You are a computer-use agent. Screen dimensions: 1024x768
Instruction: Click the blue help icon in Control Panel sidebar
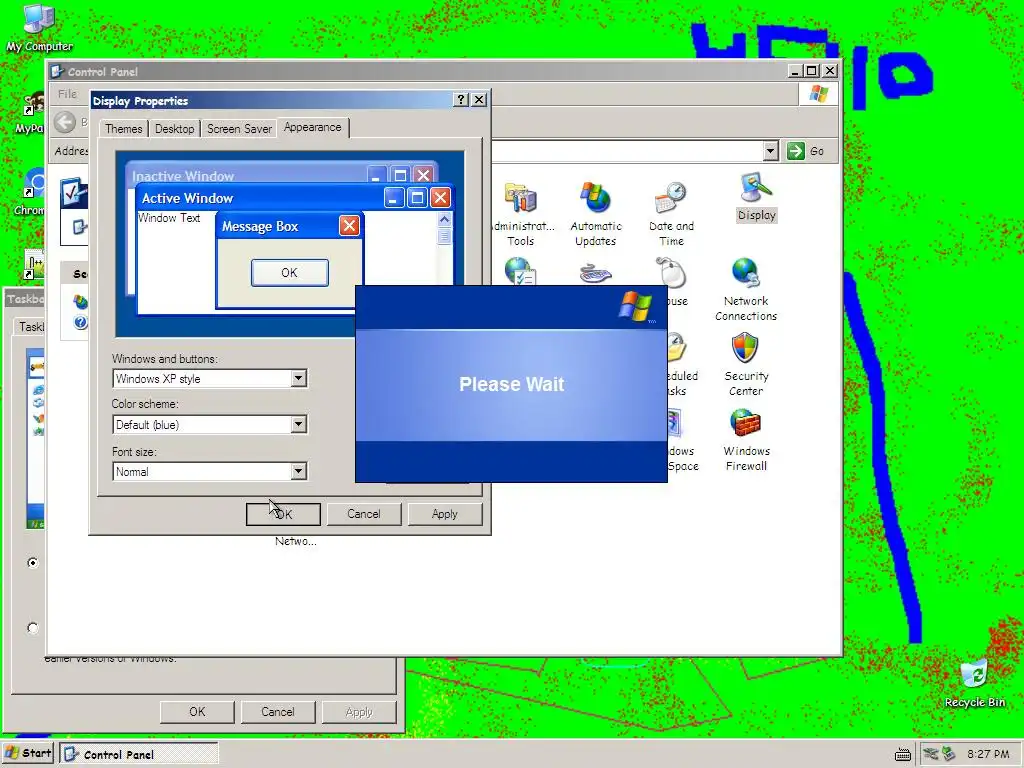point(80,322)
